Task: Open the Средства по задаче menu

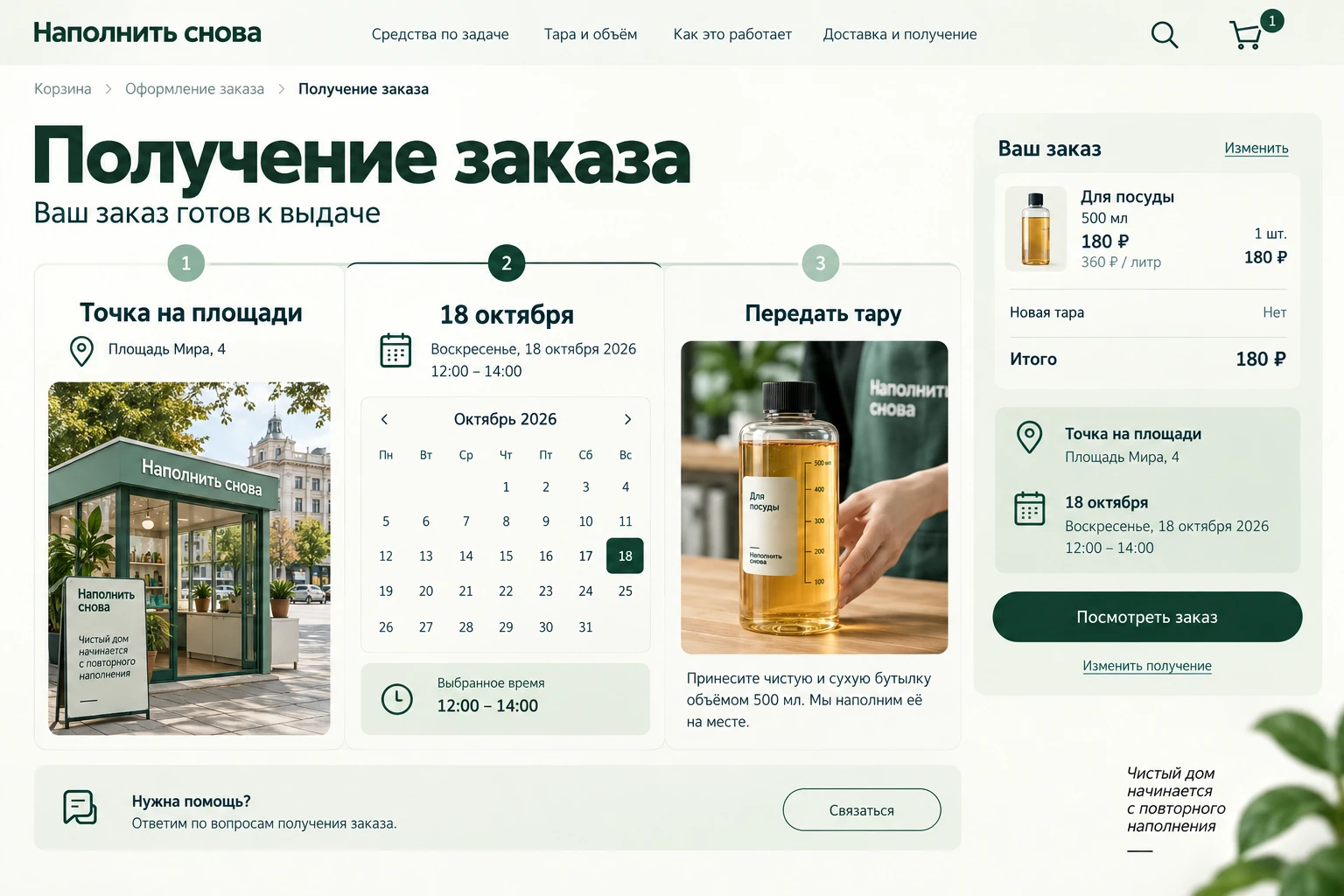Action: tap(440, 34)
